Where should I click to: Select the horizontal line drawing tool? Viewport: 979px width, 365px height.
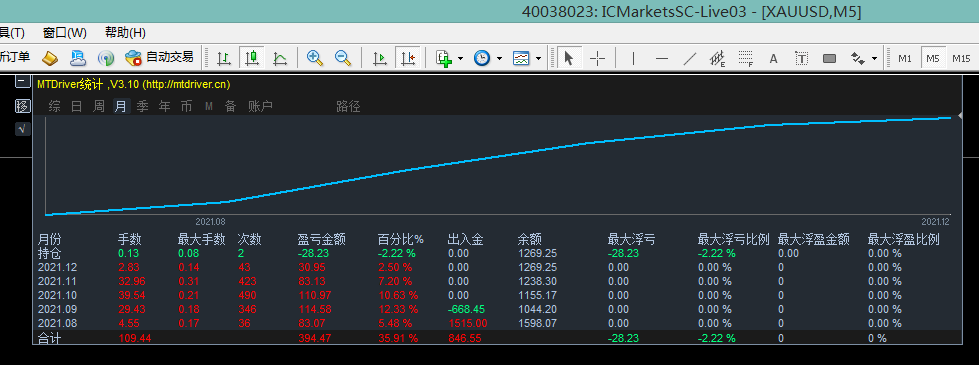662,58
